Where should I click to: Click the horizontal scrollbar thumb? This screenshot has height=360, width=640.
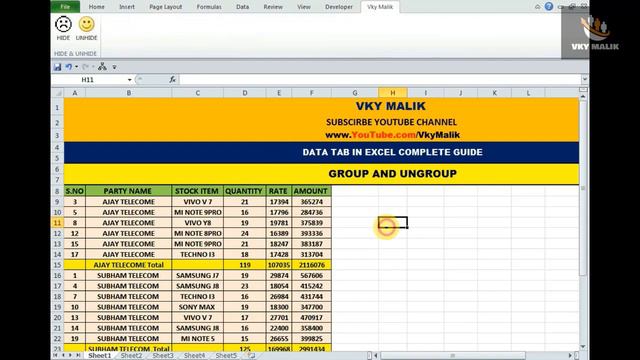point(453,356)
